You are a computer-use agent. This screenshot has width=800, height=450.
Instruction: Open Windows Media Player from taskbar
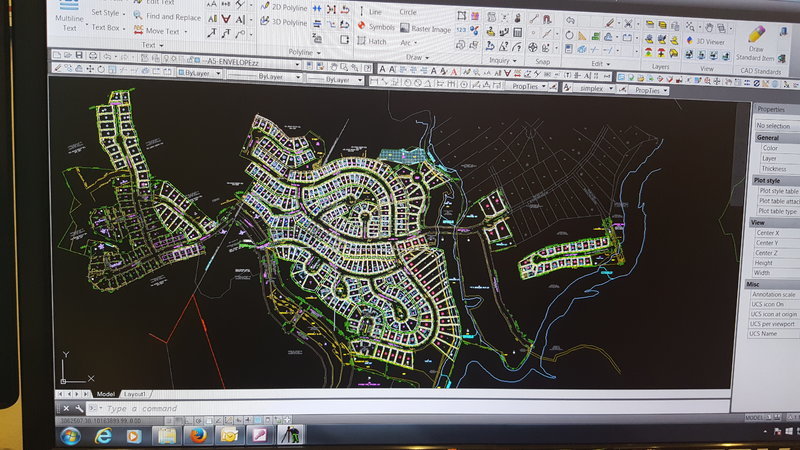134,436
